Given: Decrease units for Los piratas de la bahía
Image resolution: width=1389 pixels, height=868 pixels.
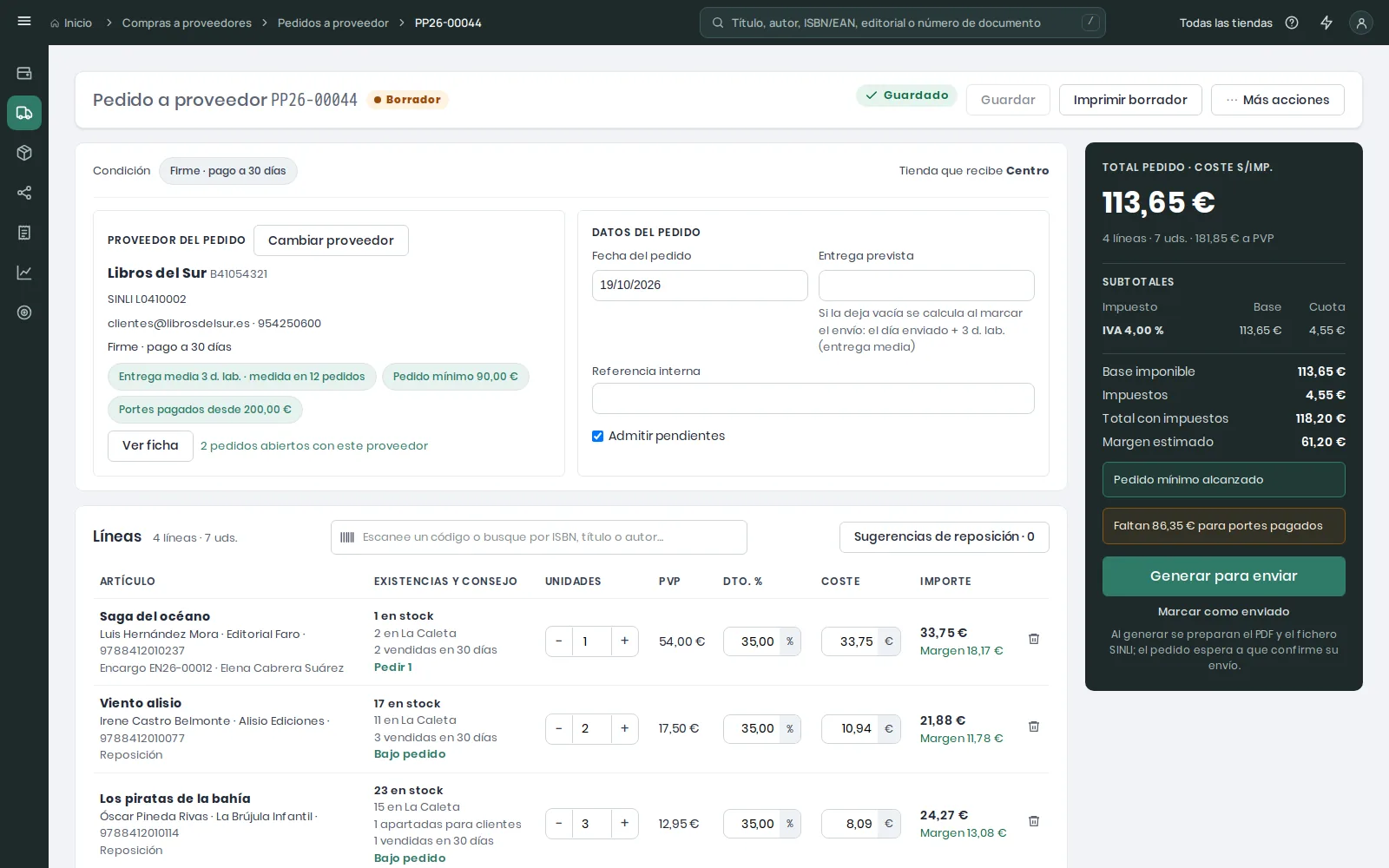Looking at the screenshot, I should click(559, 824).
